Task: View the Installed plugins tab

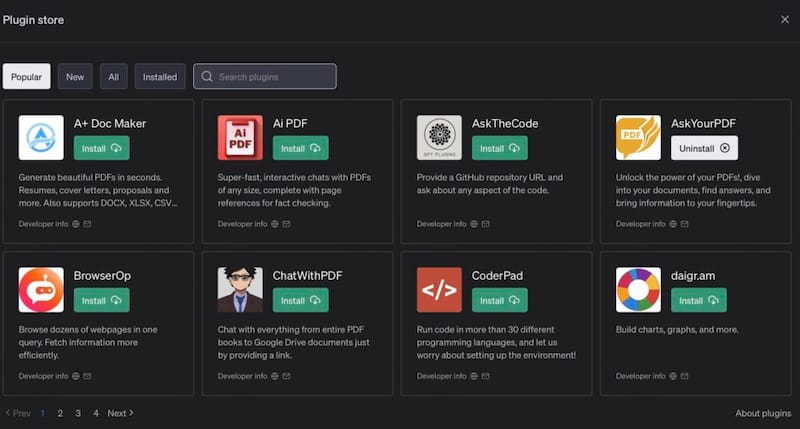Action: click(x=160, y=77)
